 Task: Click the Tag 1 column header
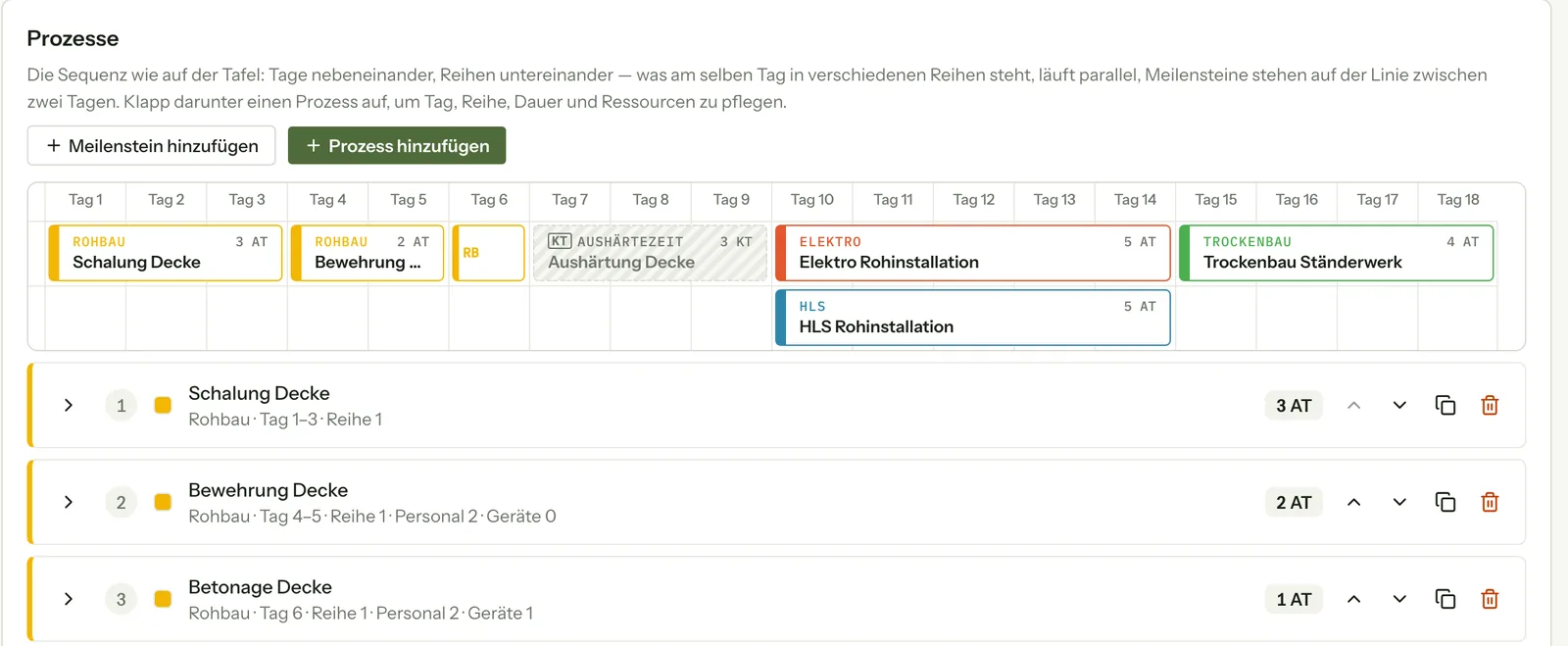pyautogui.click(x=85, y=200)
